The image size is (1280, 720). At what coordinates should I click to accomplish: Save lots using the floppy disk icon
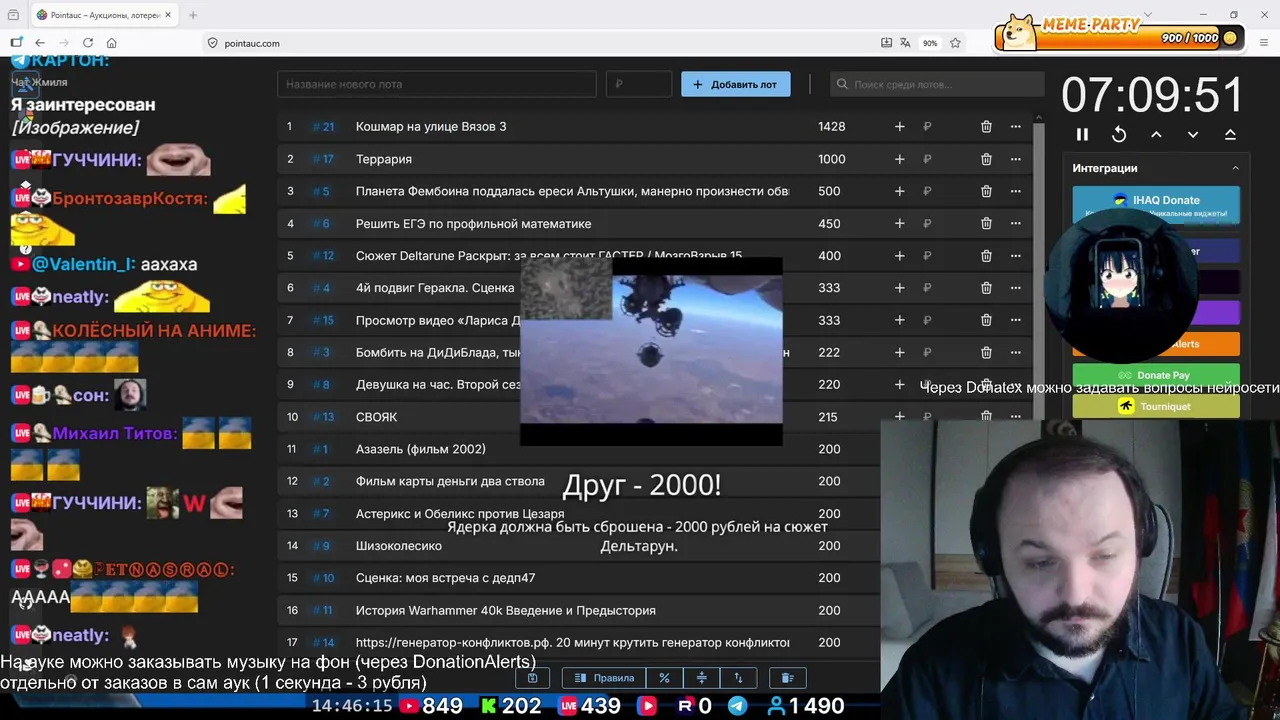533,678
